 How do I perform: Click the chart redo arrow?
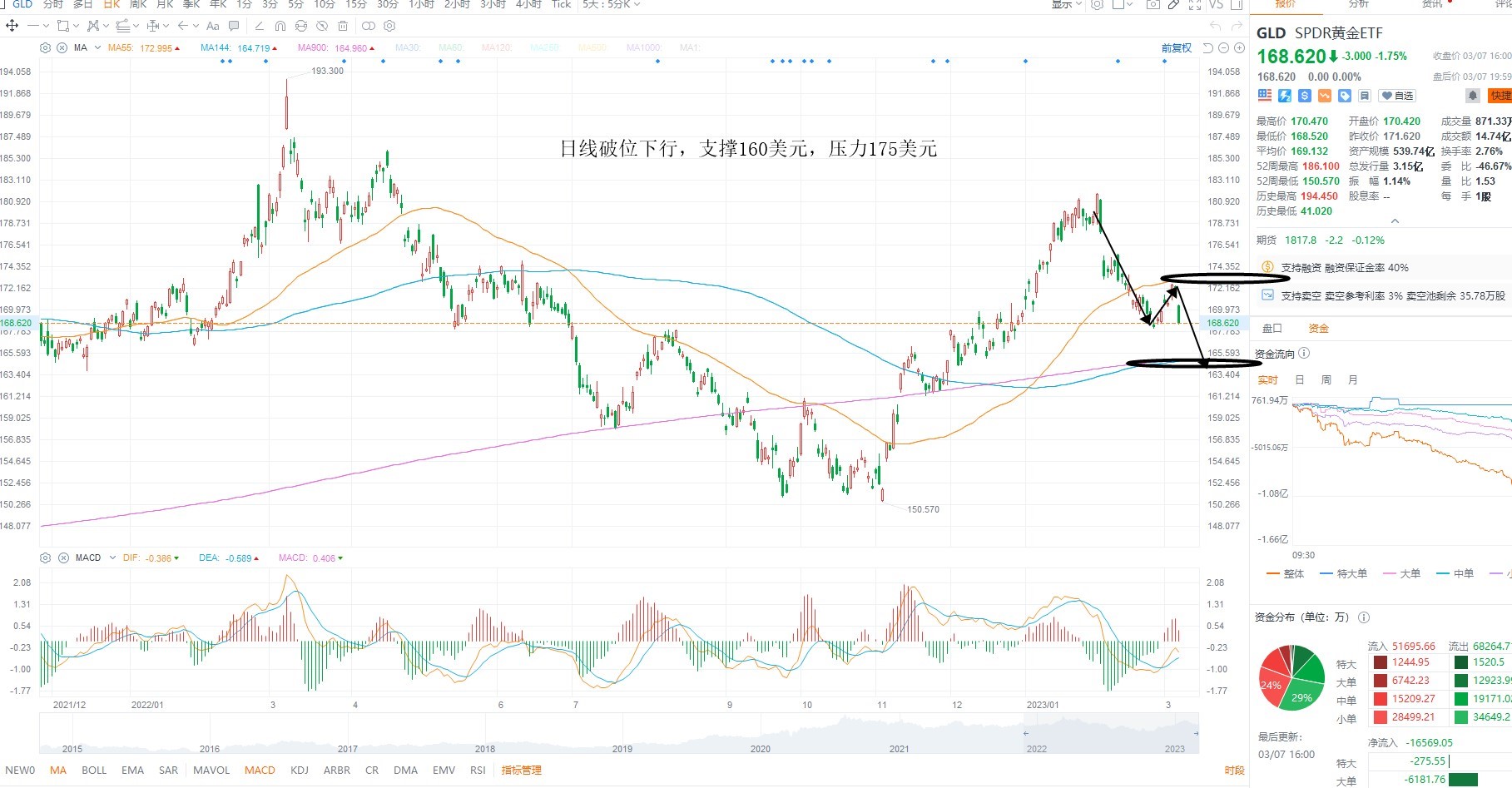pyautogui.click(x=1237, y=26)
